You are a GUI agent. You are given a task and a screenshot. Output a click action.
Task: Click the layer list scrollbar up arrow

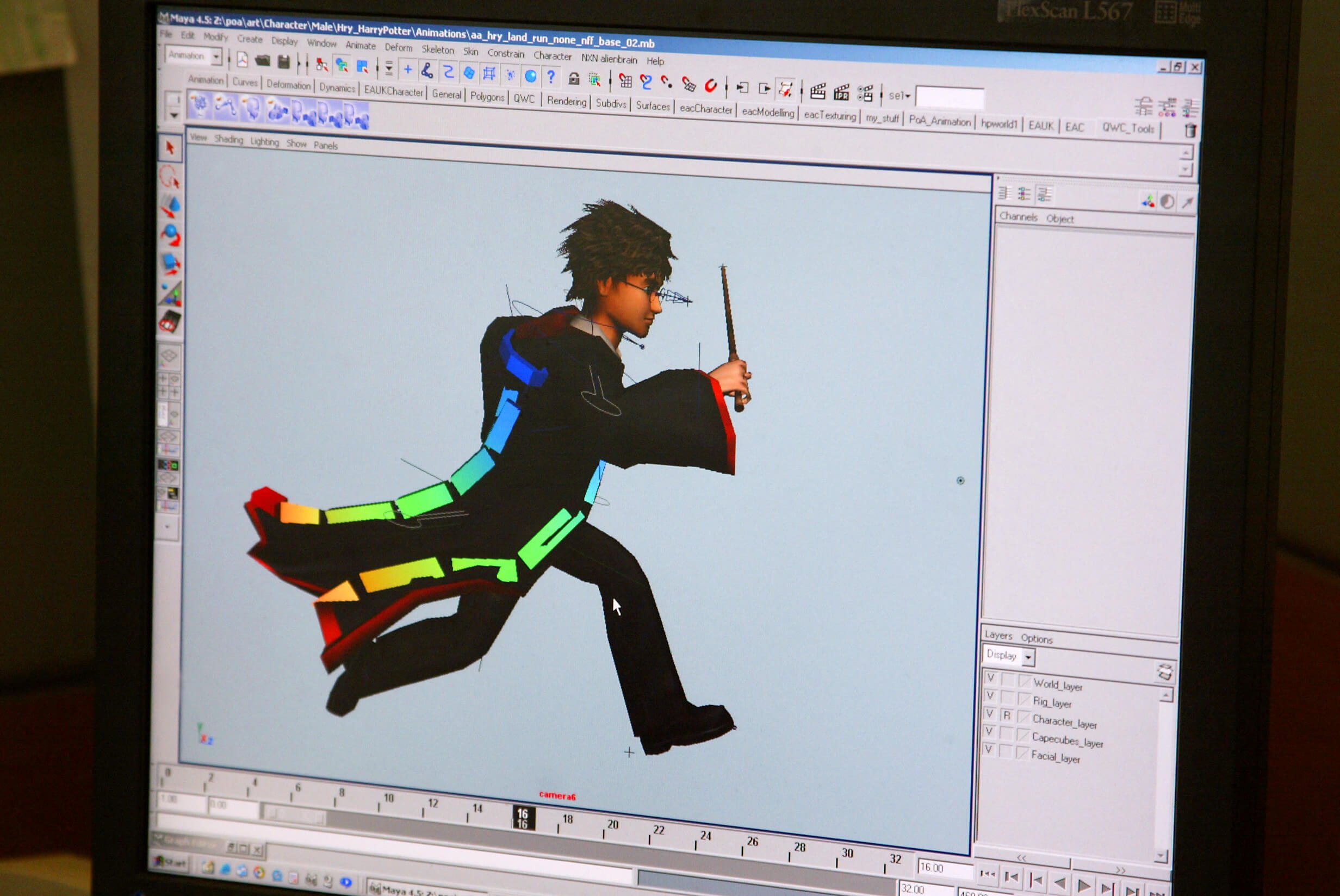(x=1166, y=695)
